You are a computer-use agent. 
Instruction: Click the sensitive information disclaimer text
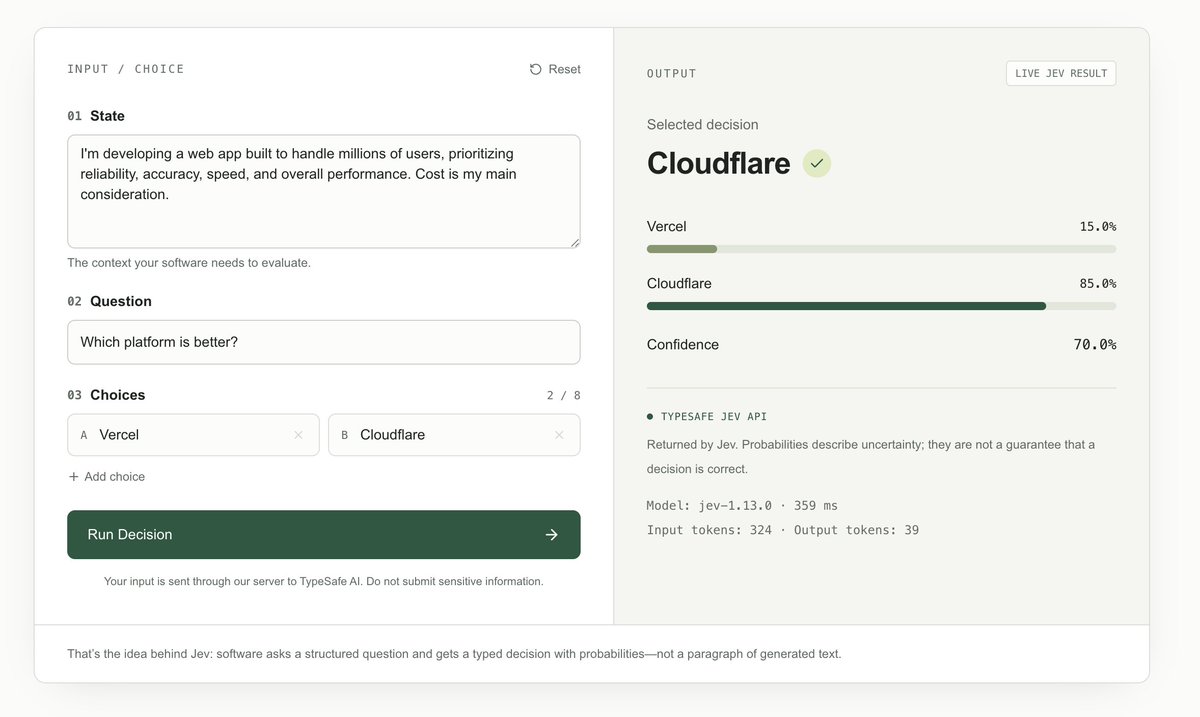(x=324, y=581)
